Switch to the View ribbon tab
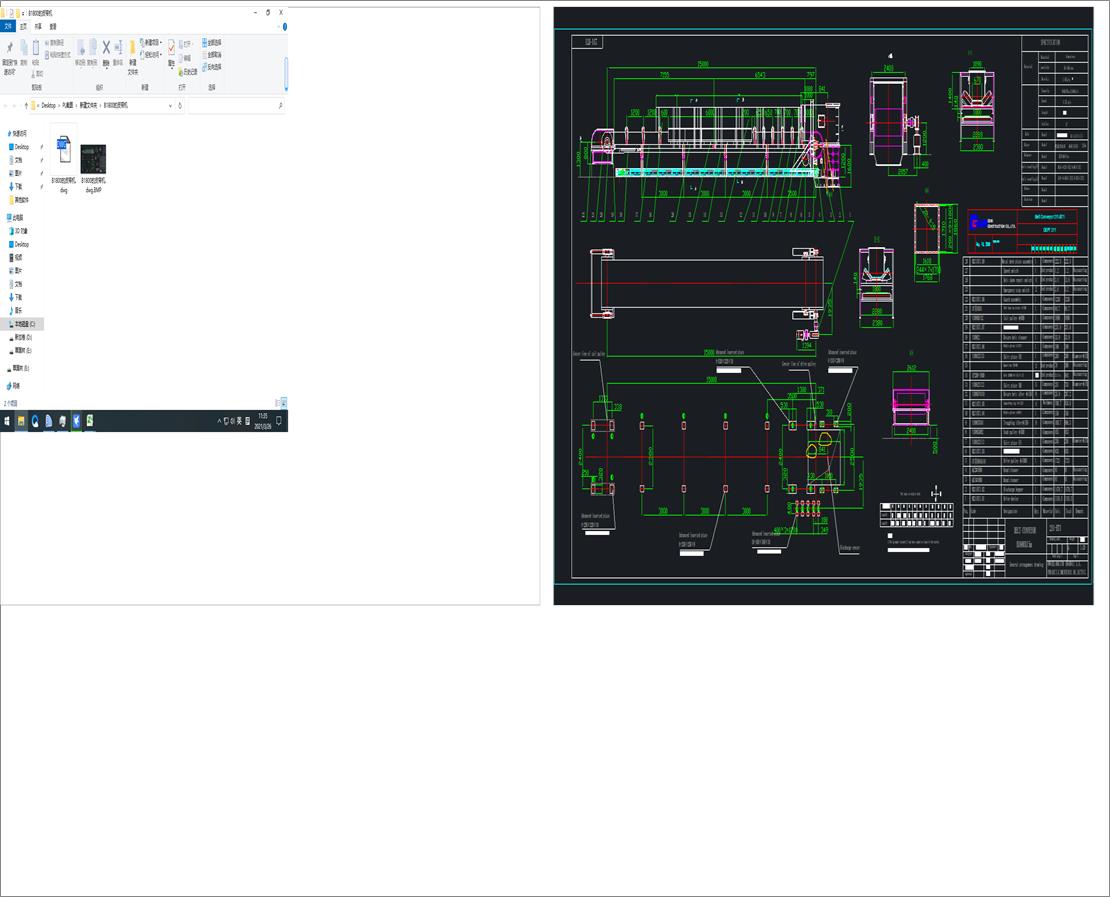The image size is (1110, 897). tap(53, 27)
